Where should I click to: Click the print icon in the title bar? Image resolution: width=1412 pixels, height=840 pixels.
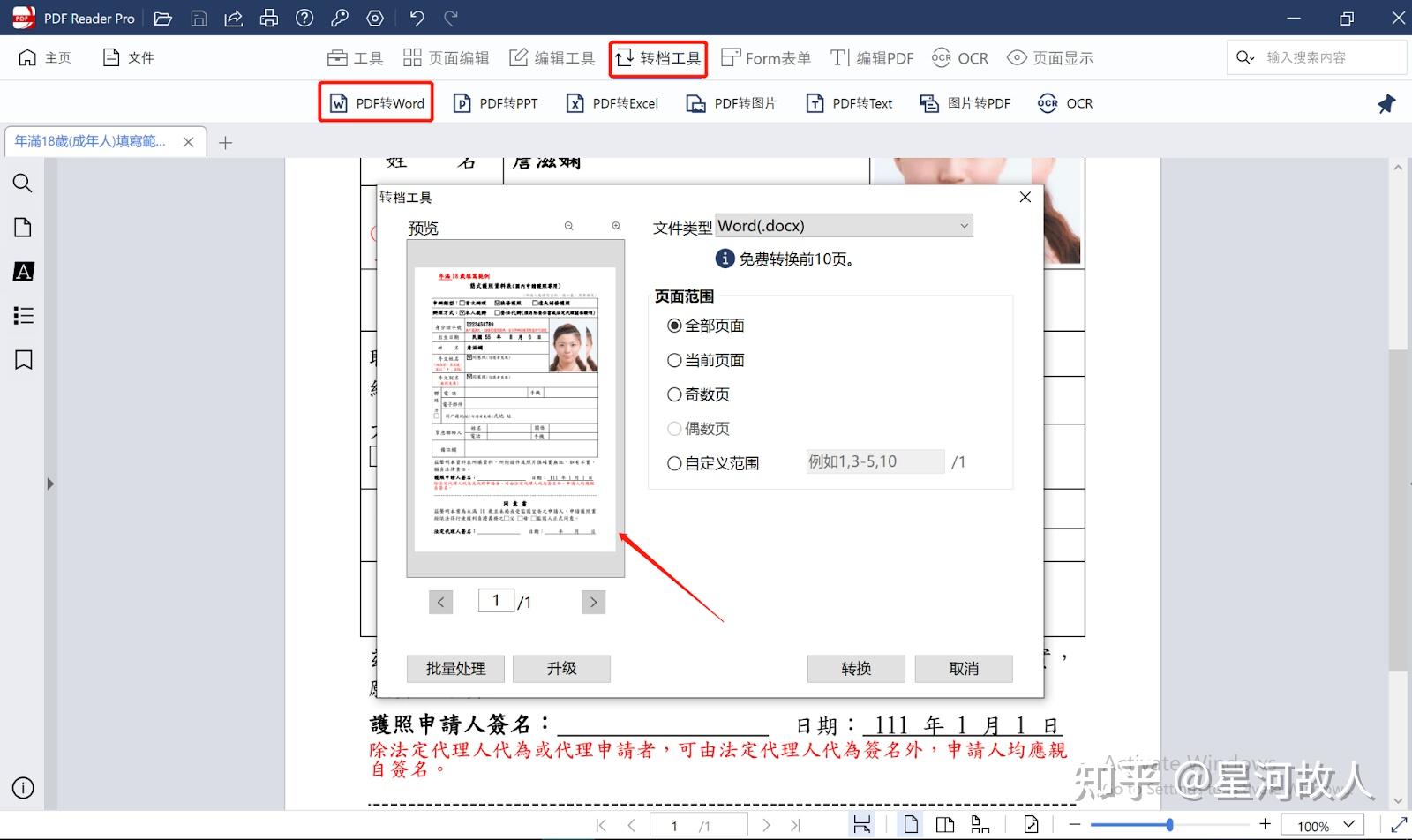pos(268,18)
